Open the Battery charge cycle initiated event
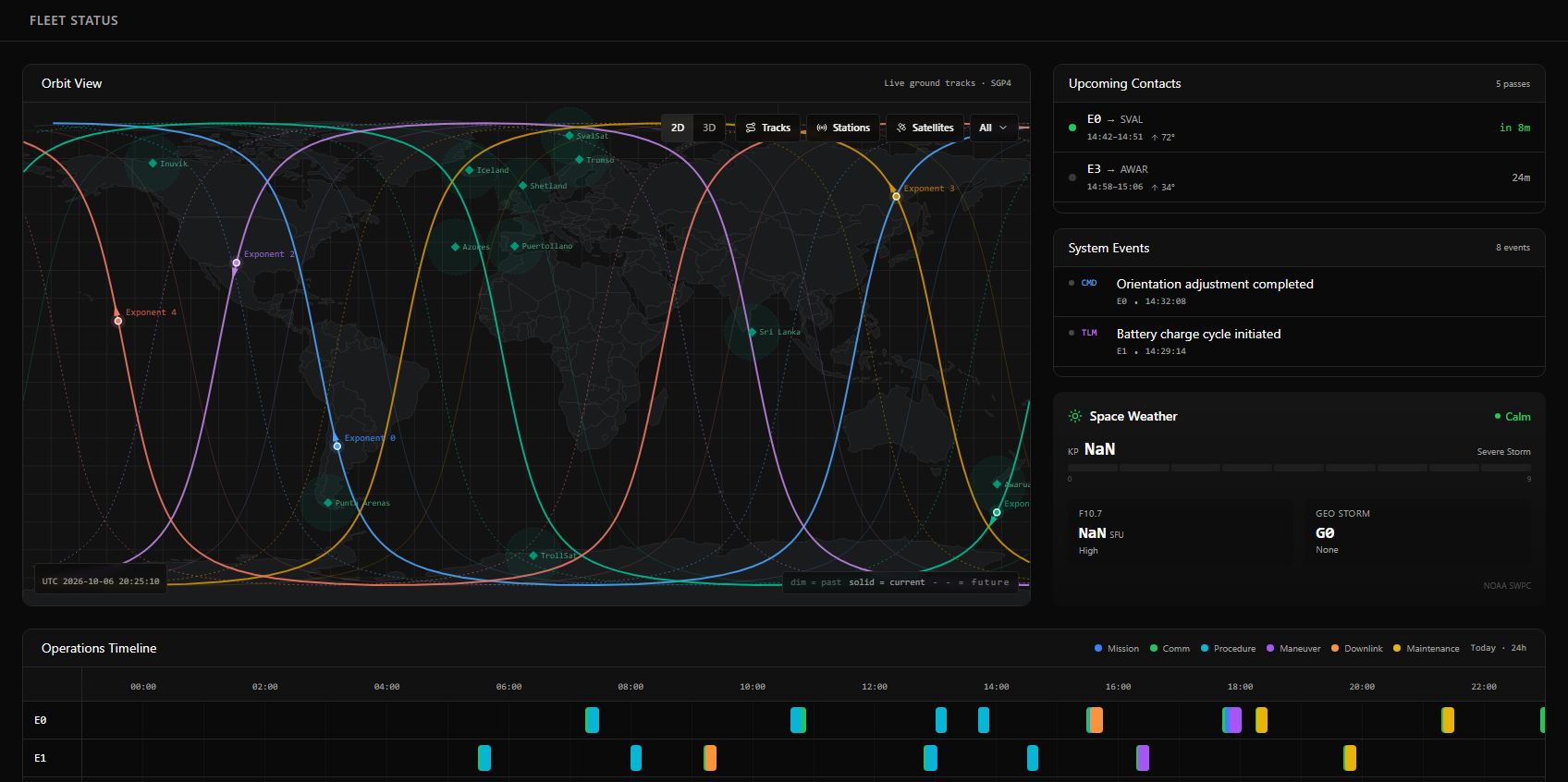Viewport: 1568px width, 782px height. pos(1299,342)
